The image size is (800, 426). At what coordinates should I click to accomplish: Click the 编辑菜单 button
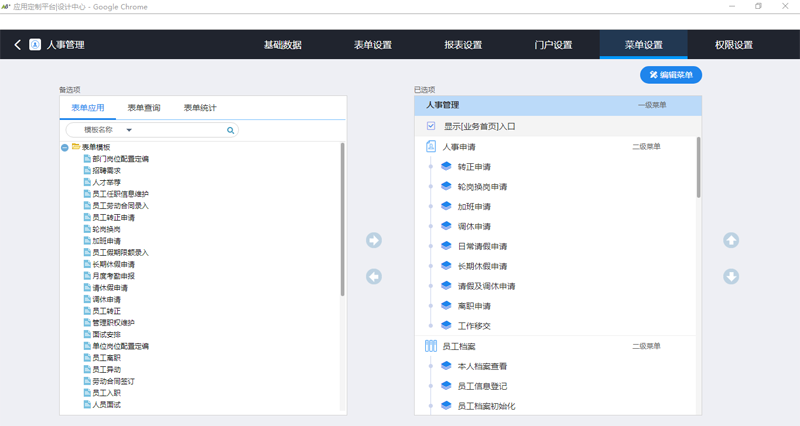671,74
